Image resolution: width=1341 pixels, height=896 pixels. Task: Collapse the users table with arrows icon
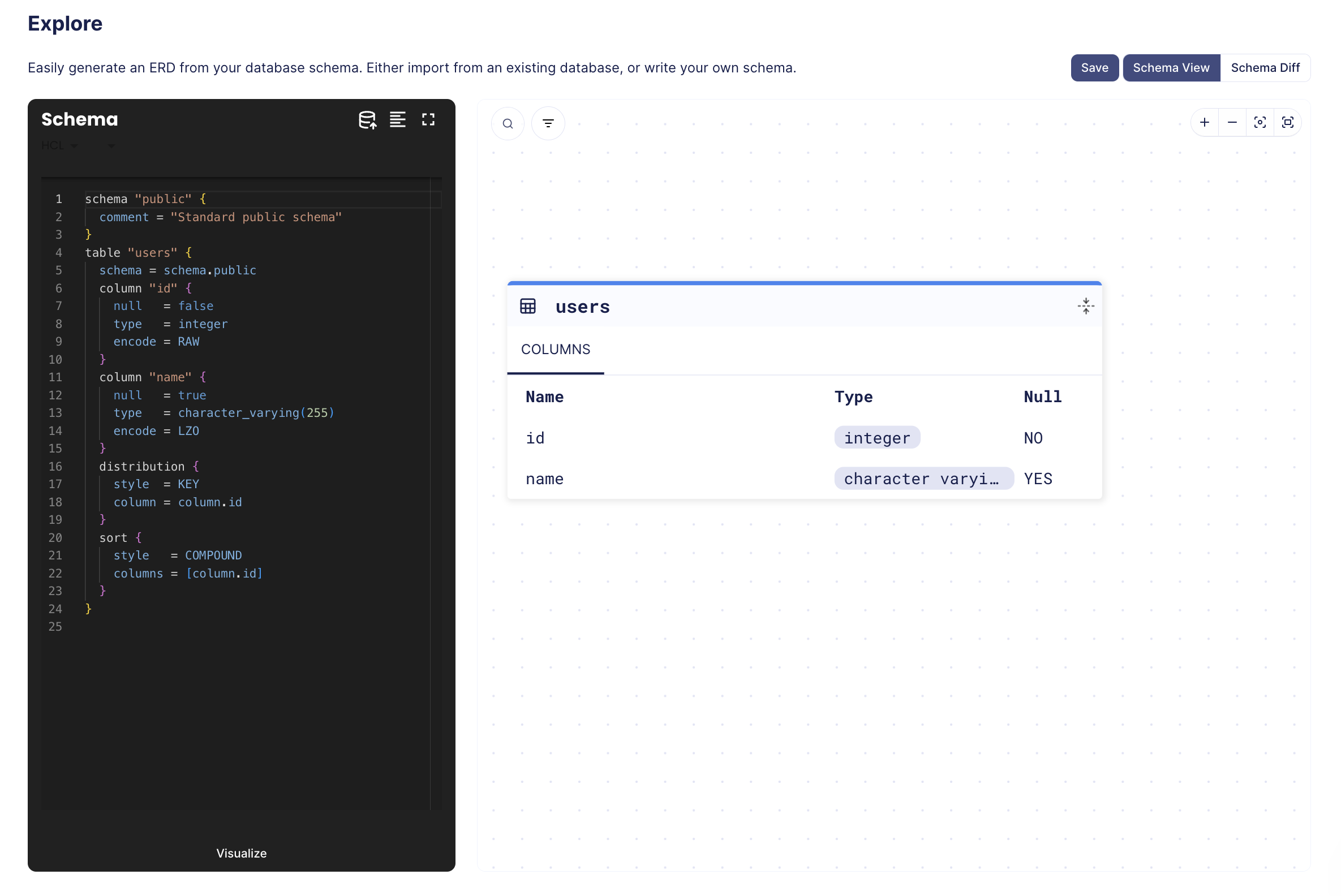click(1085, 306)
